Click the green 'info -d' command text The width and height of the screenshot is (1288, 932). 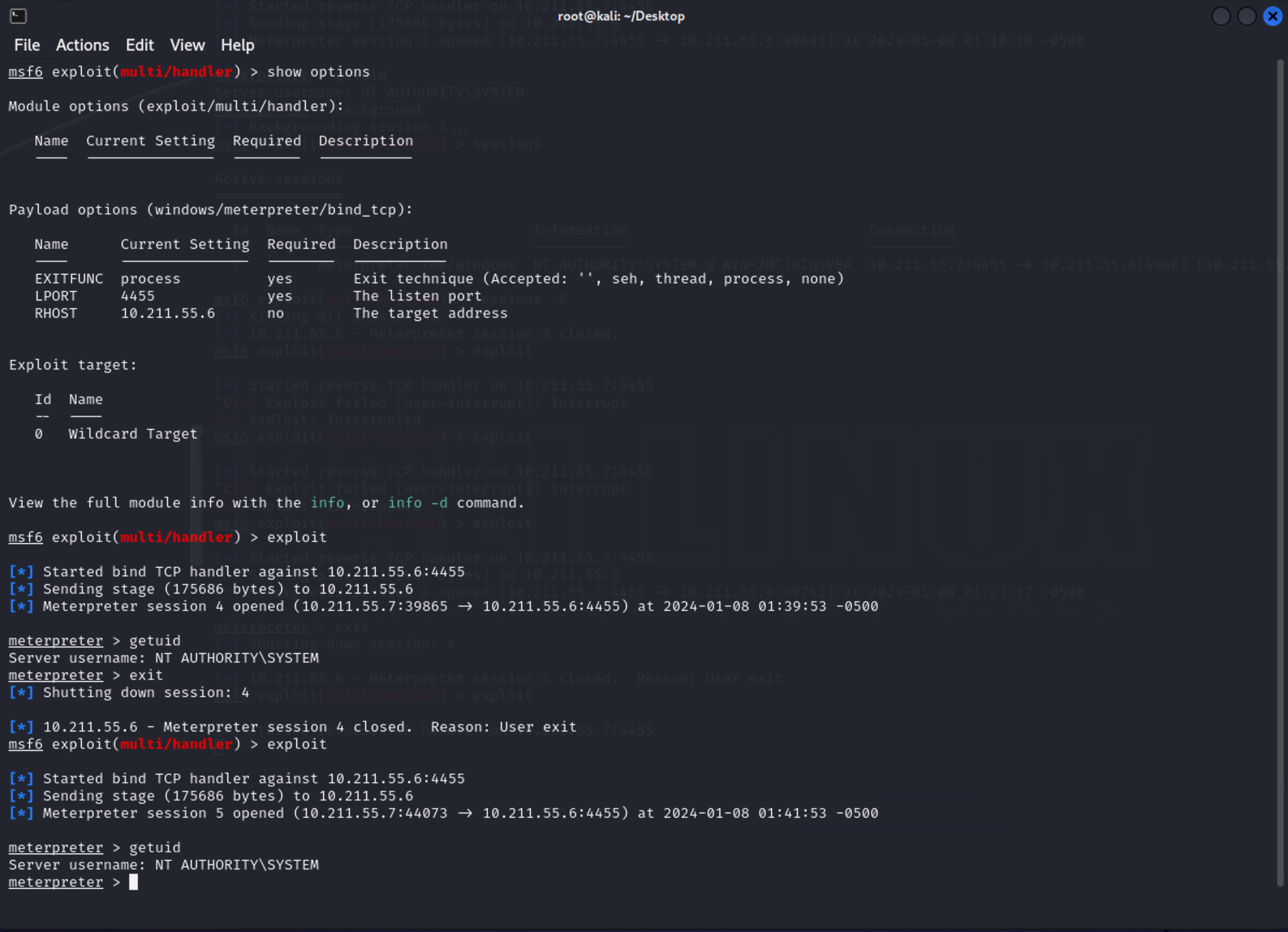pyautogui.click(x=417, y=503)
